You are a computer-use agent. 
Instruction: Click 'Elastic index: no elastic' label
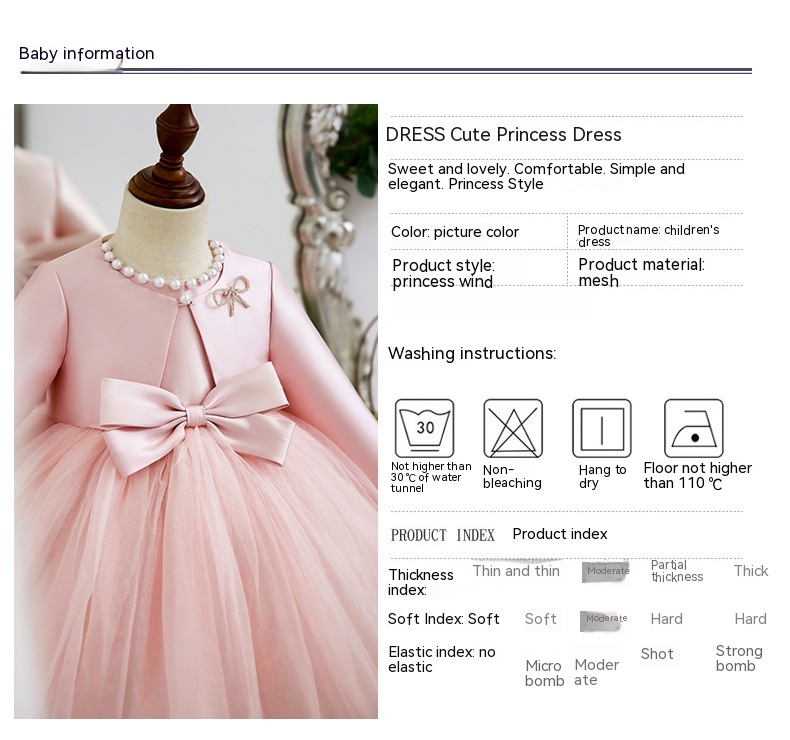[441, 659]
